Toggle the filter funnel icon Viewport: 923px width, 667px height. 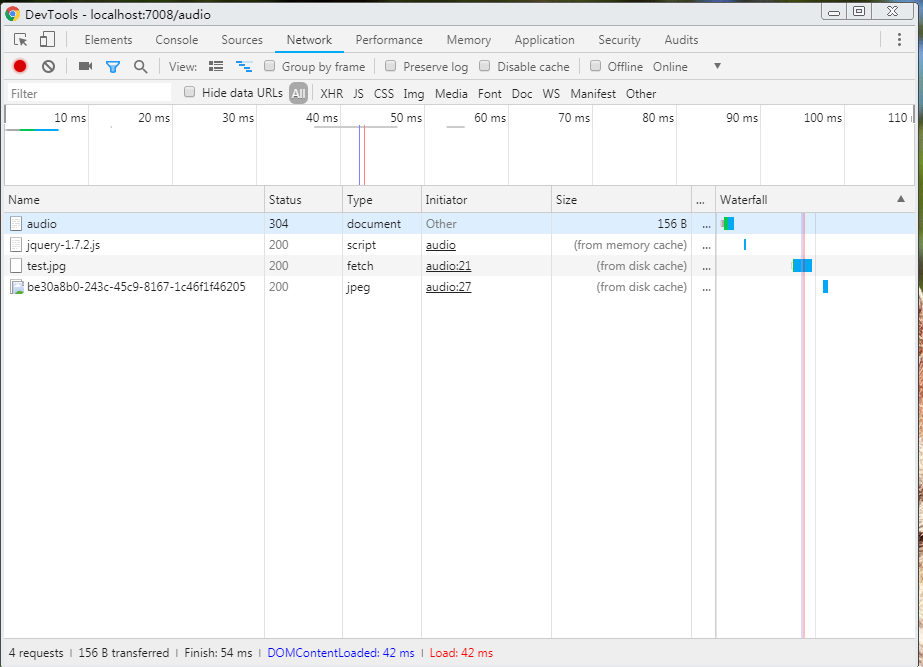click(112, 67)
